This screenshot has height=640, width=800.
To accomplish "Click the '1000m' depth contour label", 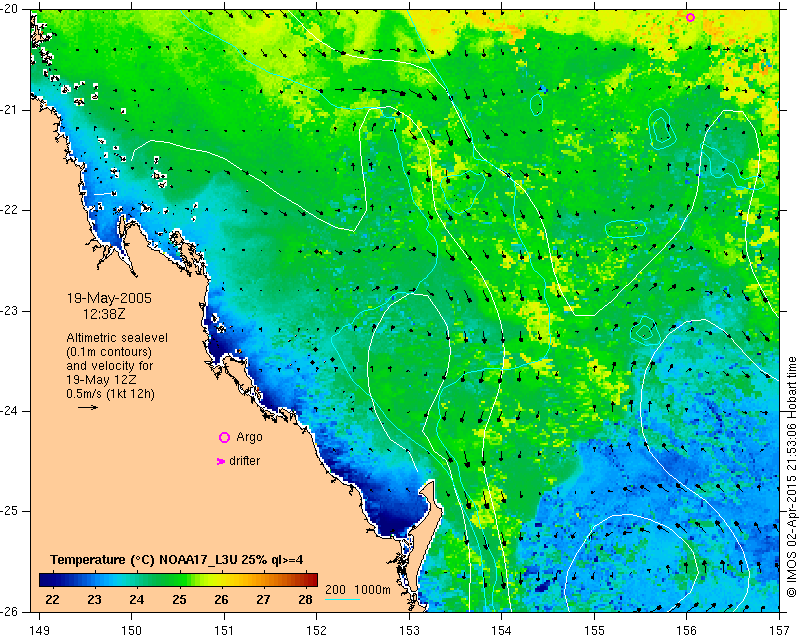I will (x=372, y=589).
